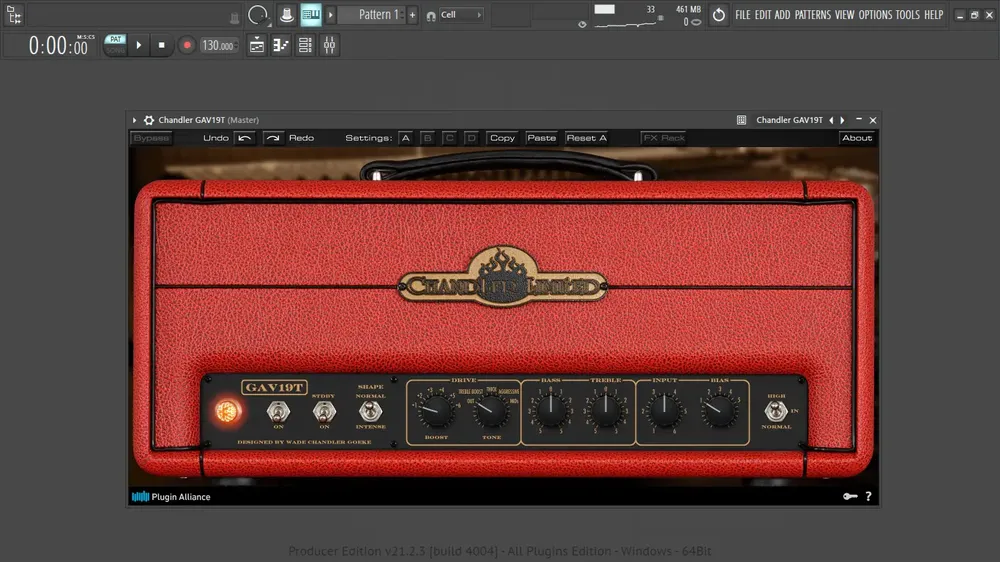Click the BASS knob
Screen dimensions: 1000x562
(x=550, y=411)
